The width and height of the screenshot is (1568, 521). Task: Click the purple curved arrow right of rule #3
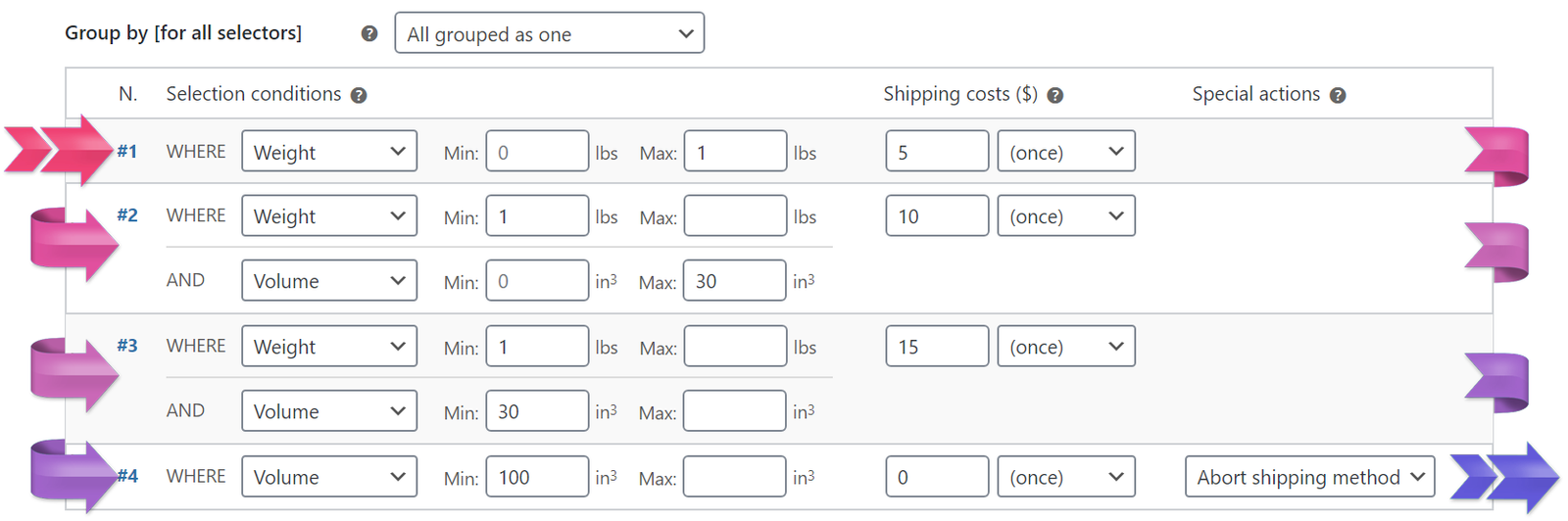[x=1496, y=383]
